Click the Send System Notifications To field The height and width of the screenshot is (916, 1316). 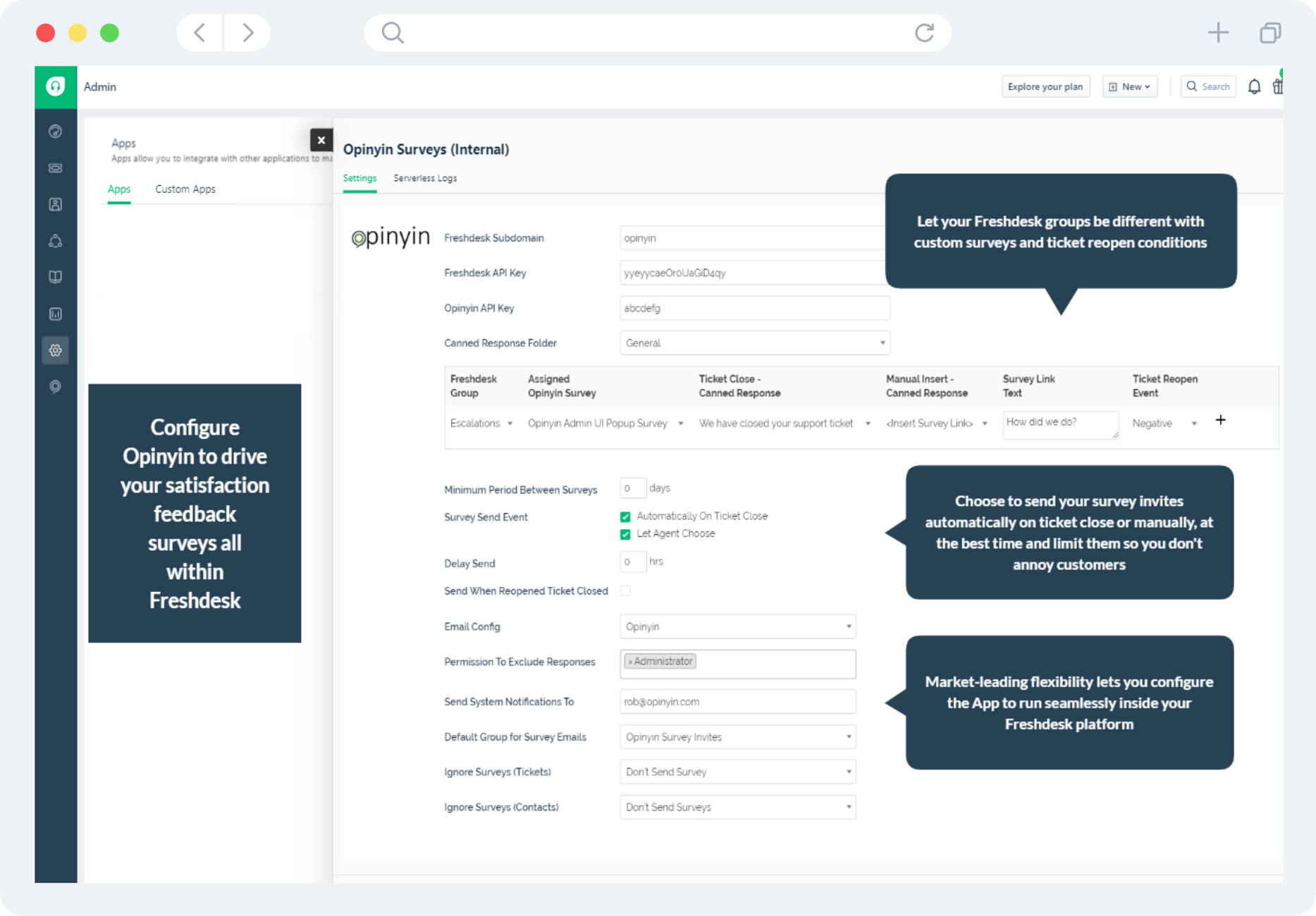click(738, 702)
